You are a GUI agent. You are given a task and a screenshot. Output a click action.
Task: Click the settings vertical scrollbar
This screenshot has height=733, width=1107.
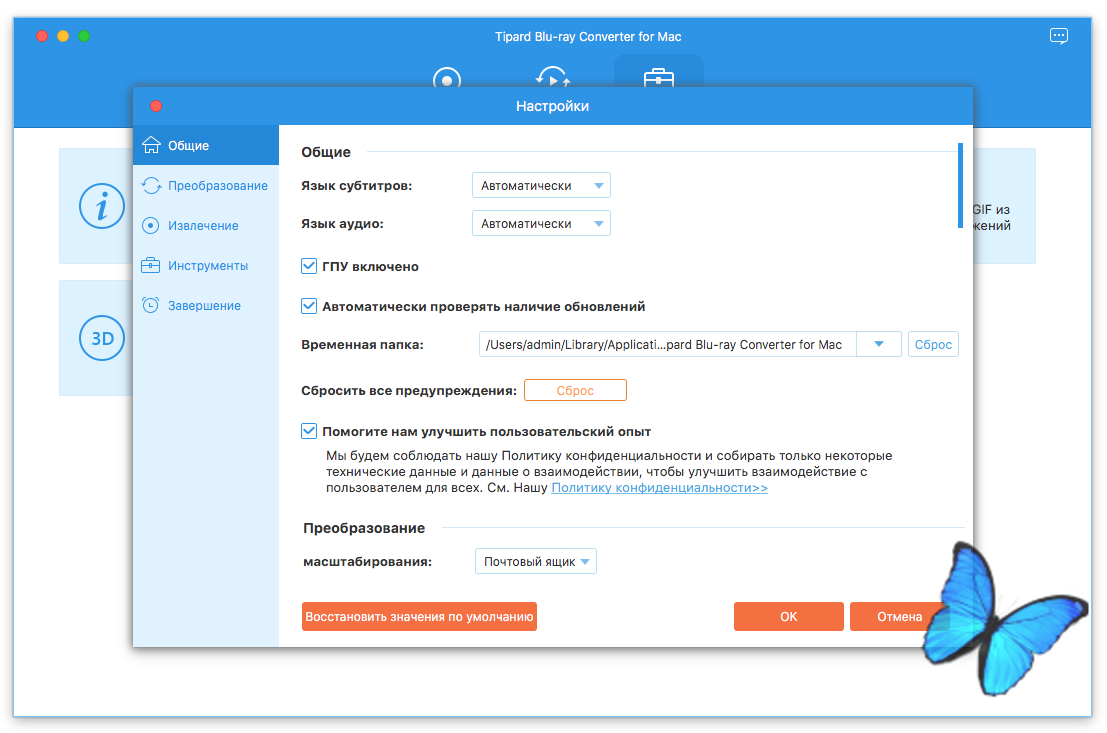point(960,186)
